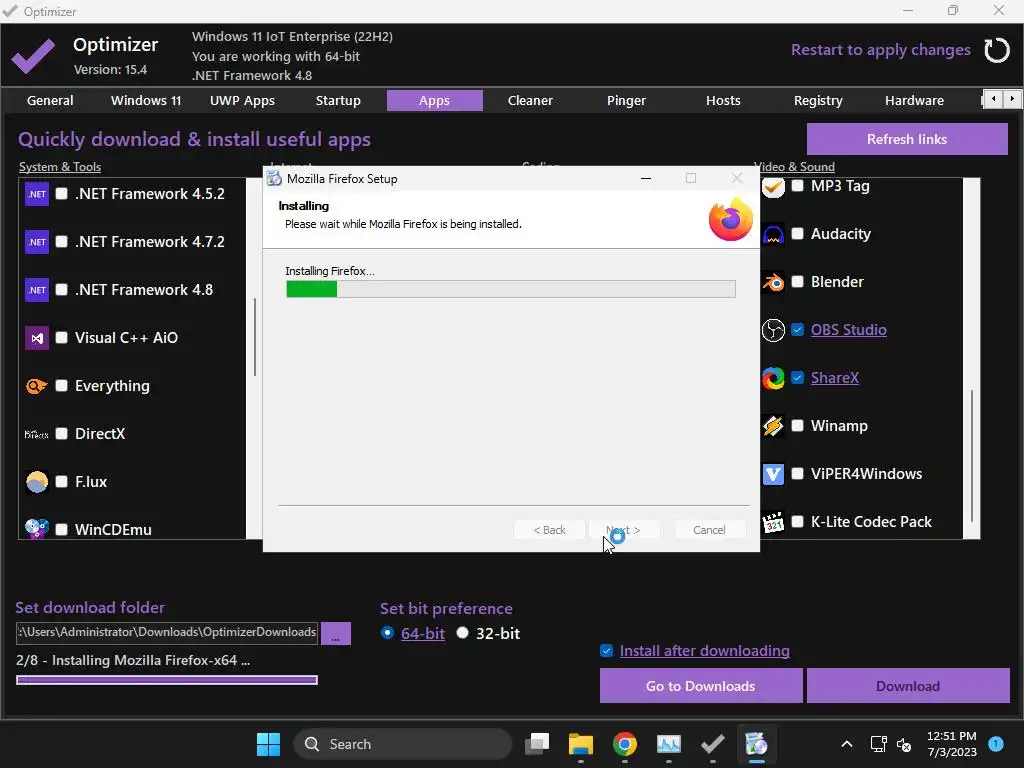Click the .NET Framework 4.7.2 icon
This screenshot has width=1024, height=768.
click(x=37, y=242)
